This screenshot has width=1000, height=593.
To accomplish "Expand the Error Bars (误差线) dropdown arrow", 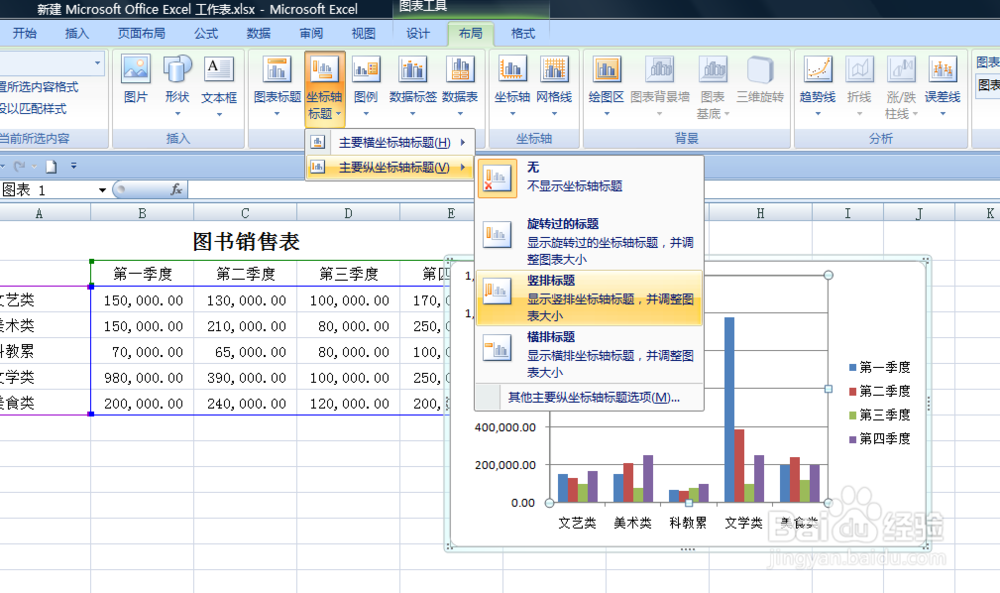I will [x=943, y=113].
